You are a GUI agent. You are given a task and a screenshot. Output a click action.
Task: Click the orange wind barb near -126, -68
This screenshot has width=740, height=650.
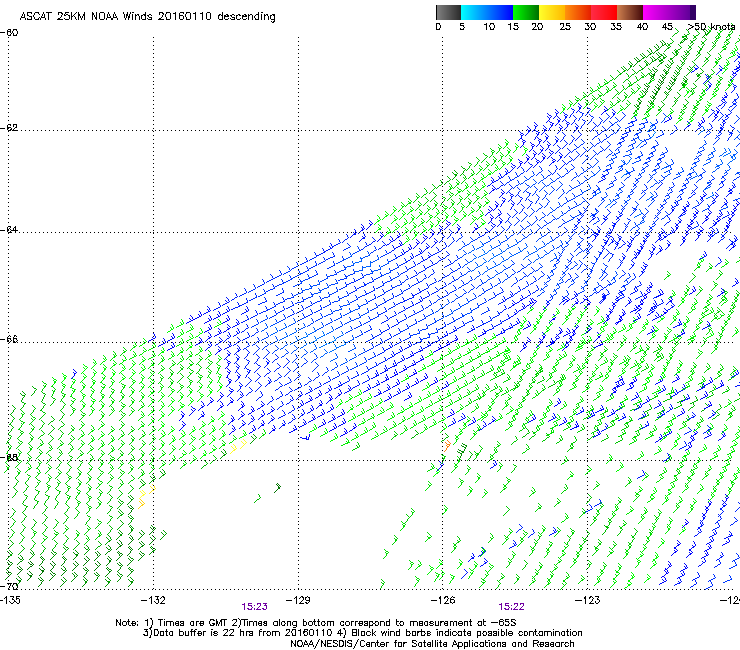point(447,446)
